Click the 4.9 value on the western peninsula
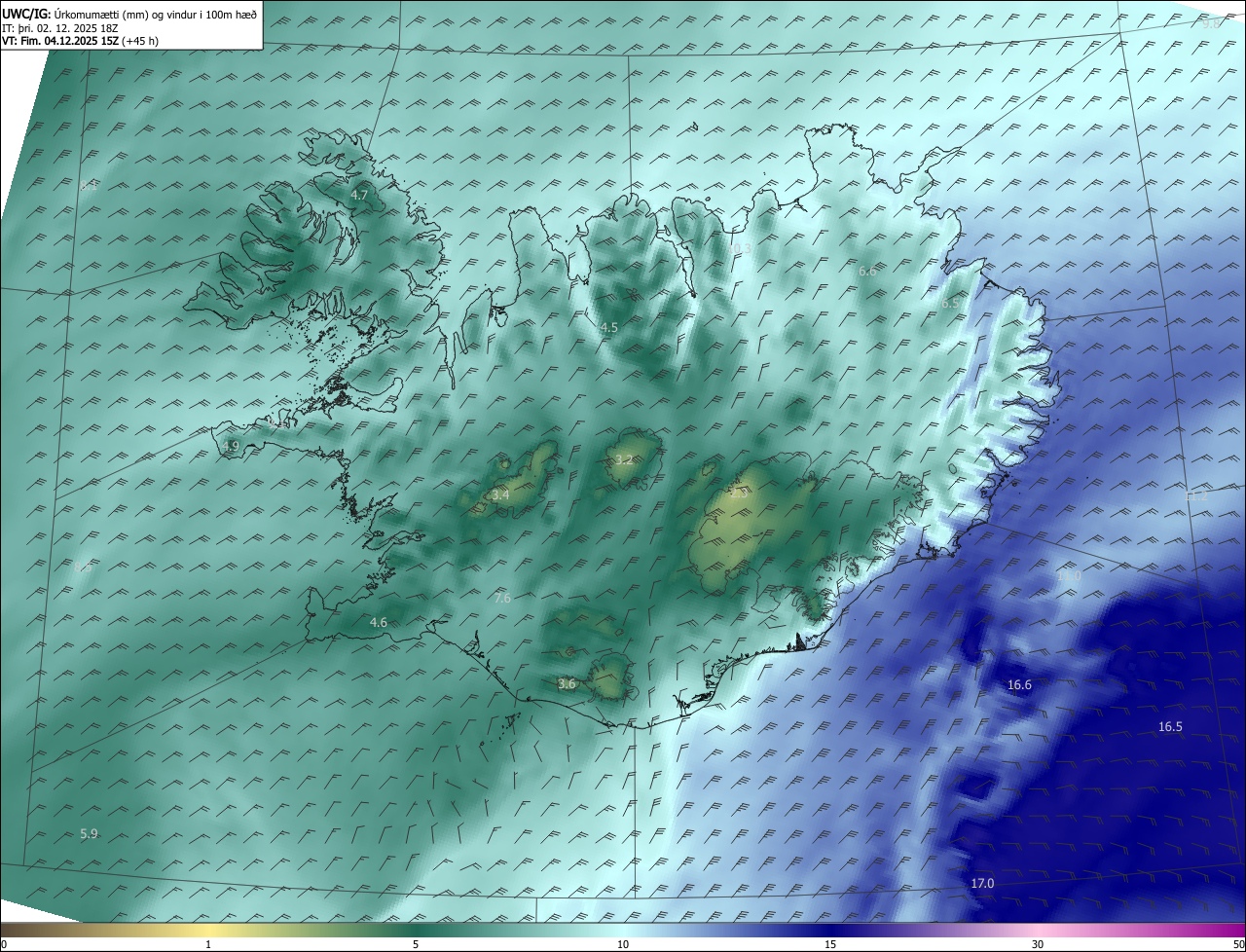 tap(231, 446)
